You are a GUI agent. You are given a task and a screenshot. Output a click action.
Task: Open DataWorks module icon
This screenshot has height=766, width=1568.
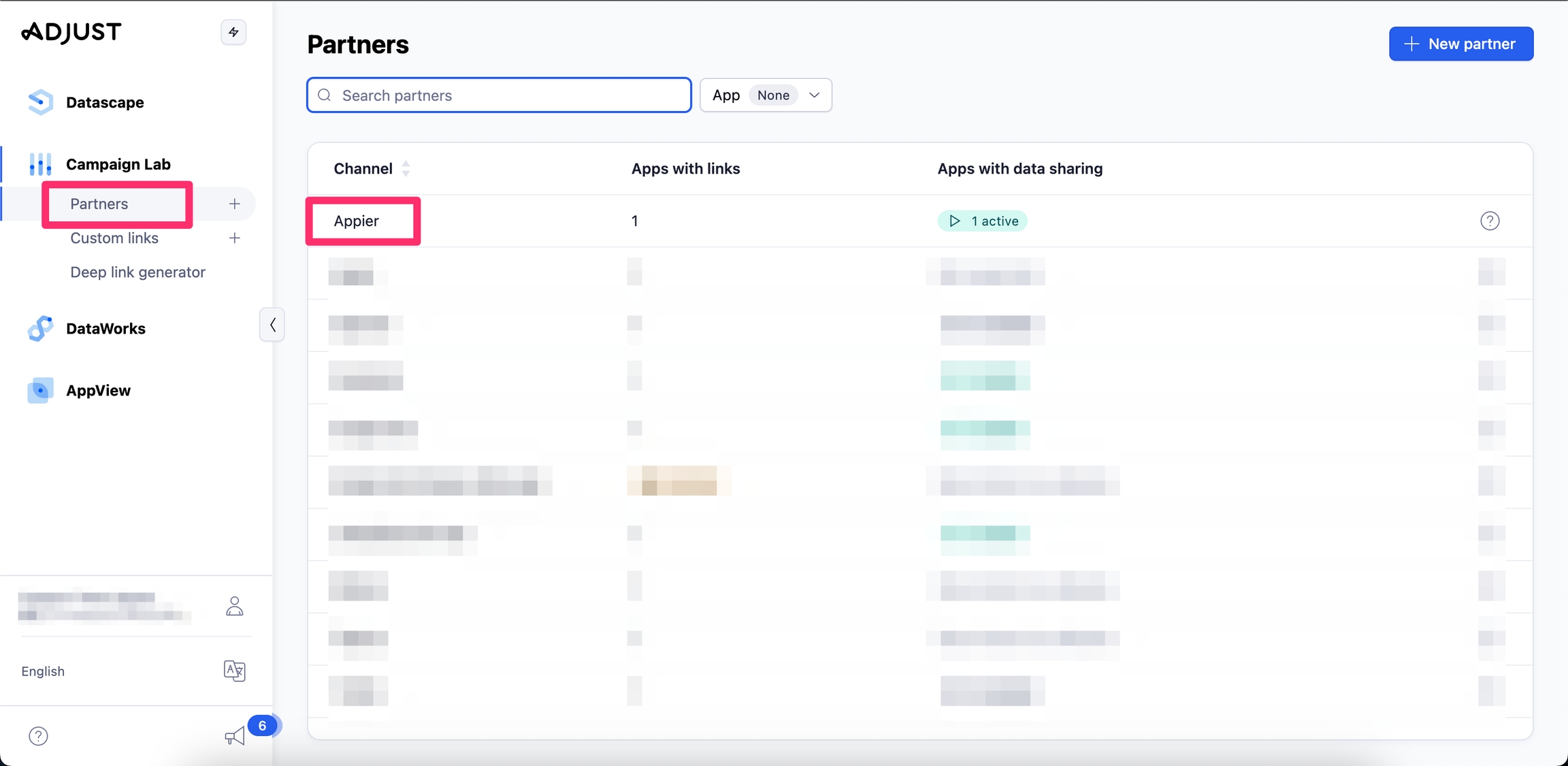[x=40, y=328]
